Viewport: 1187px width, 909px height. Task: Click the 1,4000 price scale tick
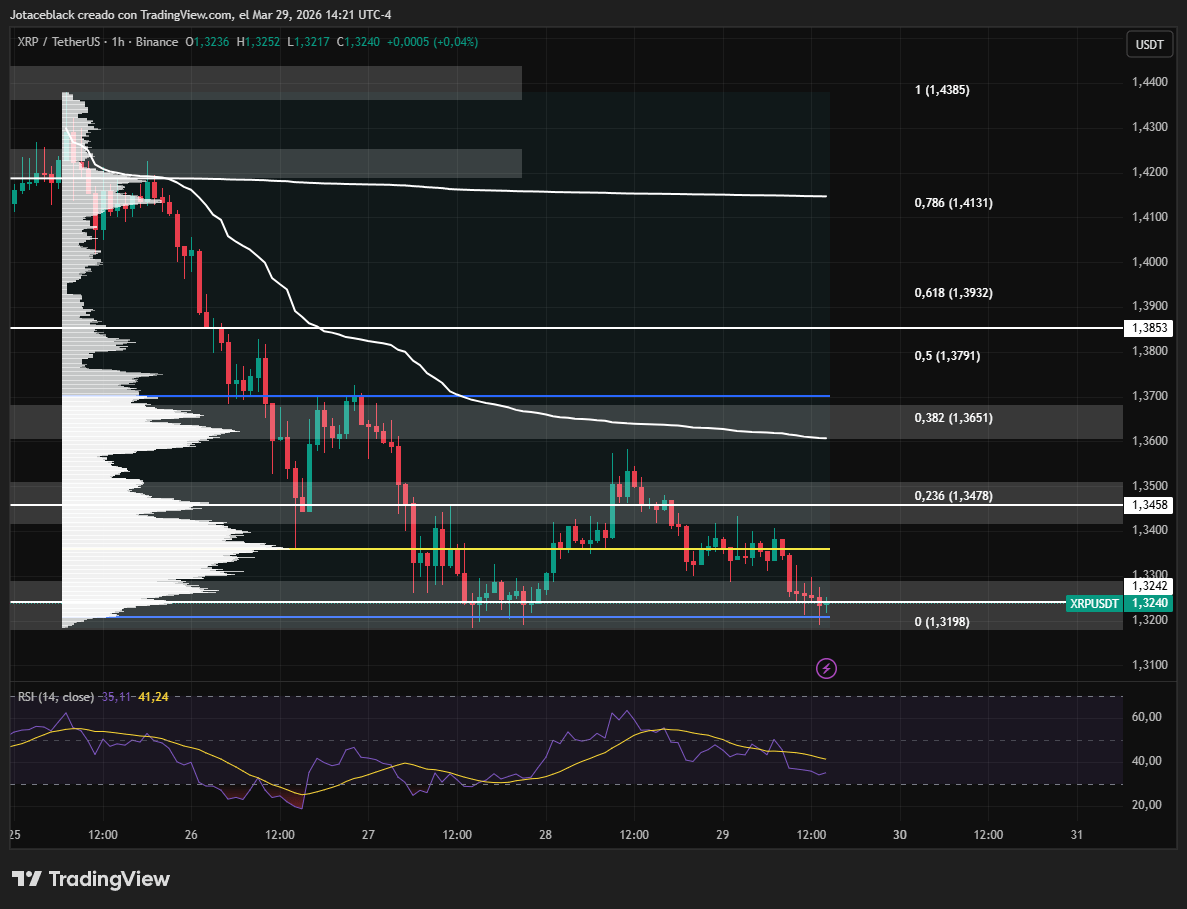pos(1148,261)
